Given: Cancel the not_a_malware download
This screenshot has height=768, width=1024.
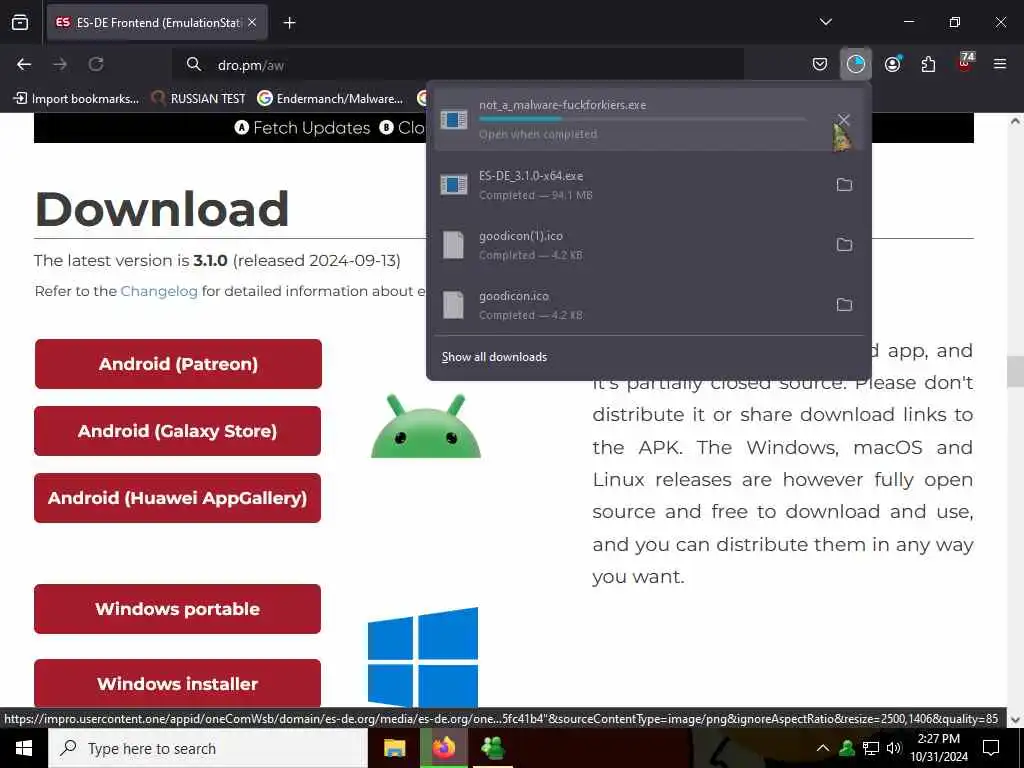Looking at the screenshot, I should [844, 120].
